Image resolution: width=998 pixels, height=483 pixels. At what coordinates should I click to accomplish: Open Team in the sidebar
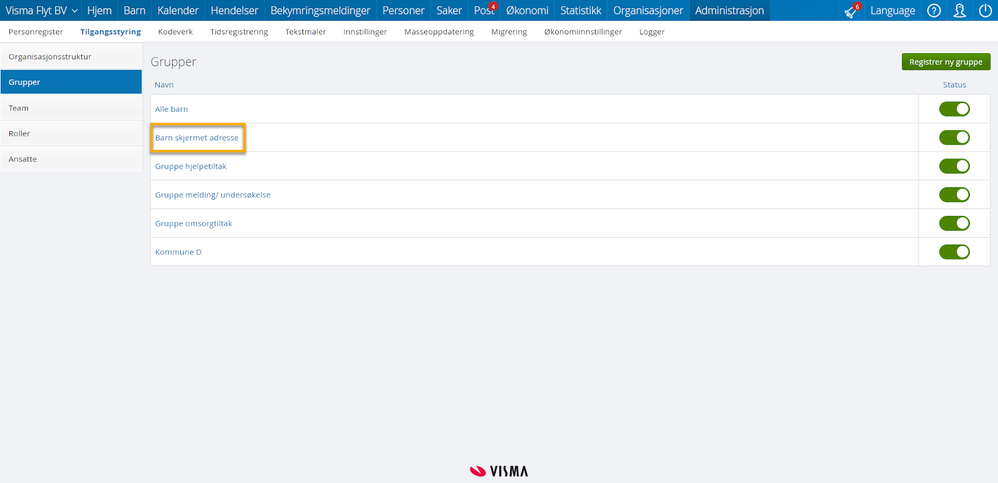pos(71,108)
